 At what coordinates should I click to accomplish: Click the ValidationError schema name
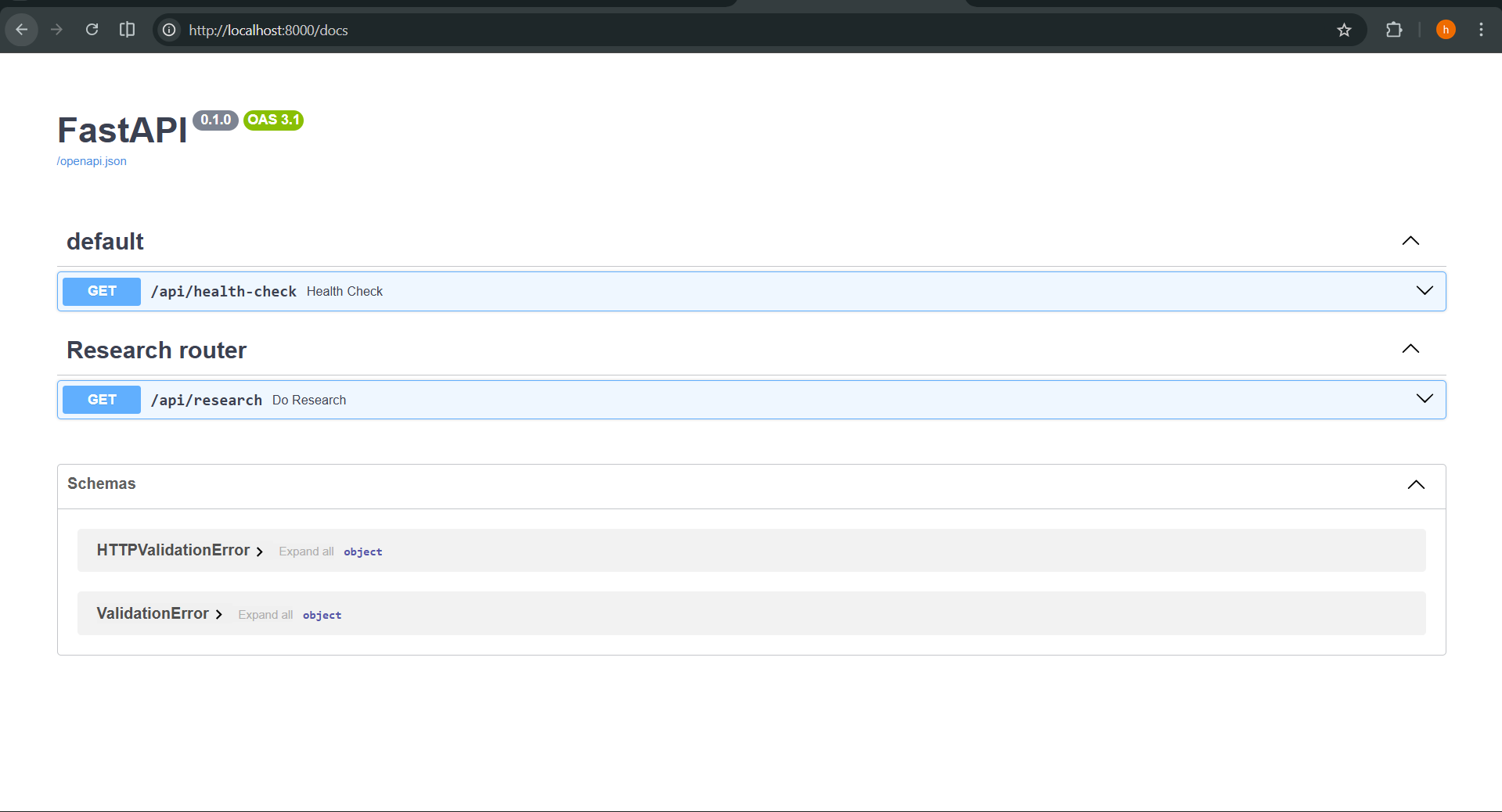[153, 613]
